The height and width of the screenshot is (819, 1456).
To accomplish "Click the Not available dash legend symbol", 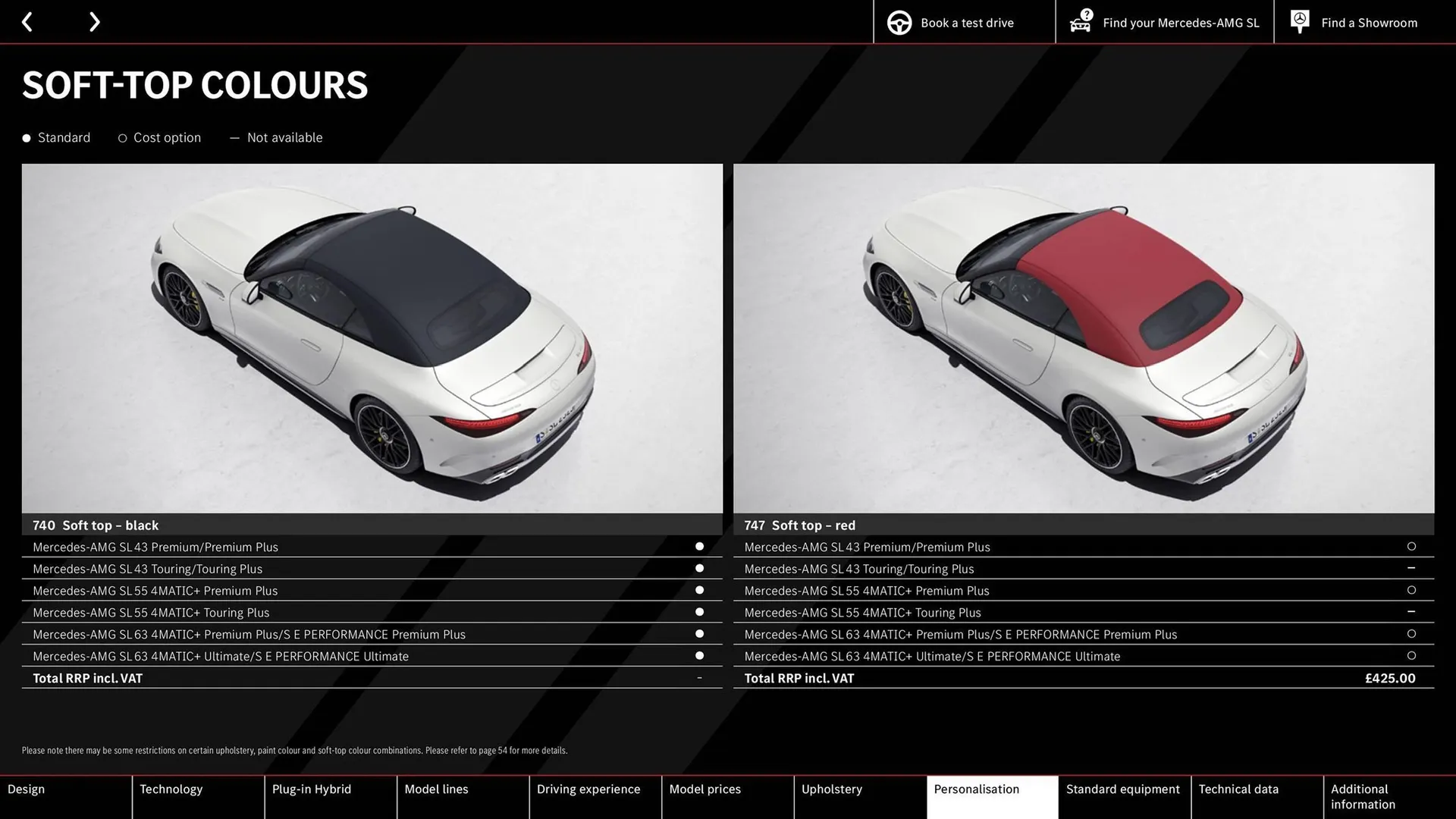I will coord(234,137).
